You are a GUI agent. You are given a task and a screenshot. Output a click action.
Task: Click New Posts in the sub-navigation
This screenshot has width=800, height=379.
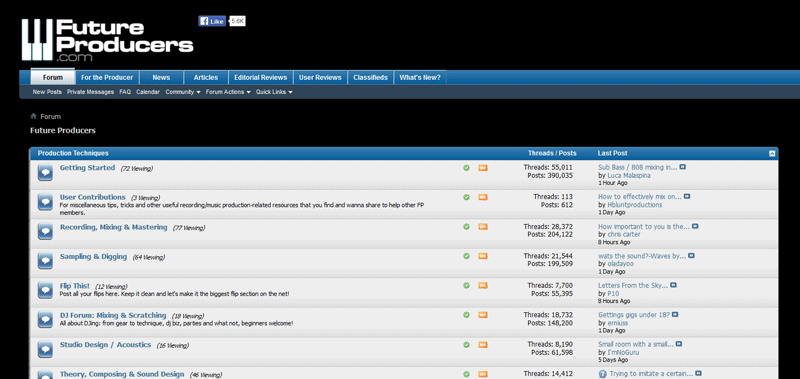click(x=47, y=92)
